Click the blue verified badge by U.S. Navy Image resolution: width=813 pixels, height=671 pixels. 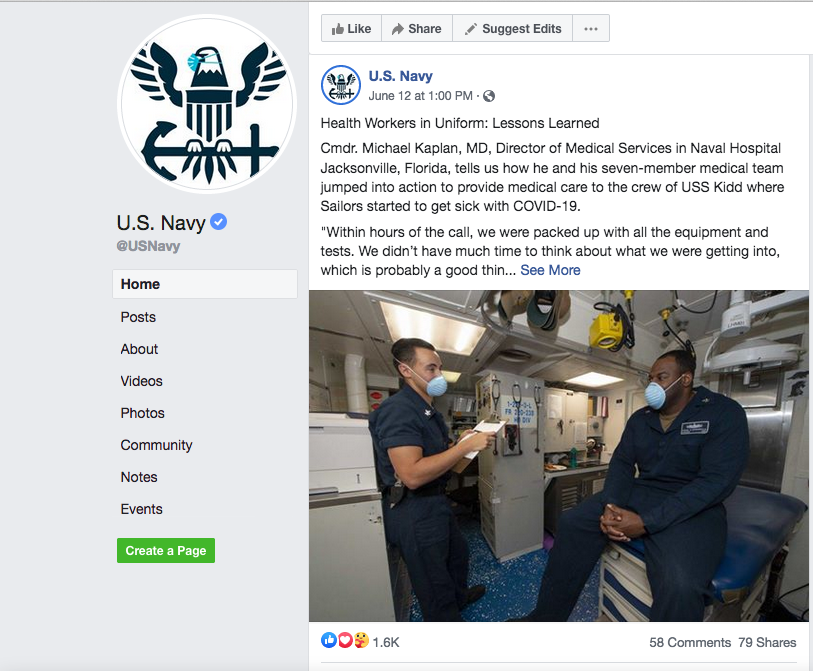point(219,222)
